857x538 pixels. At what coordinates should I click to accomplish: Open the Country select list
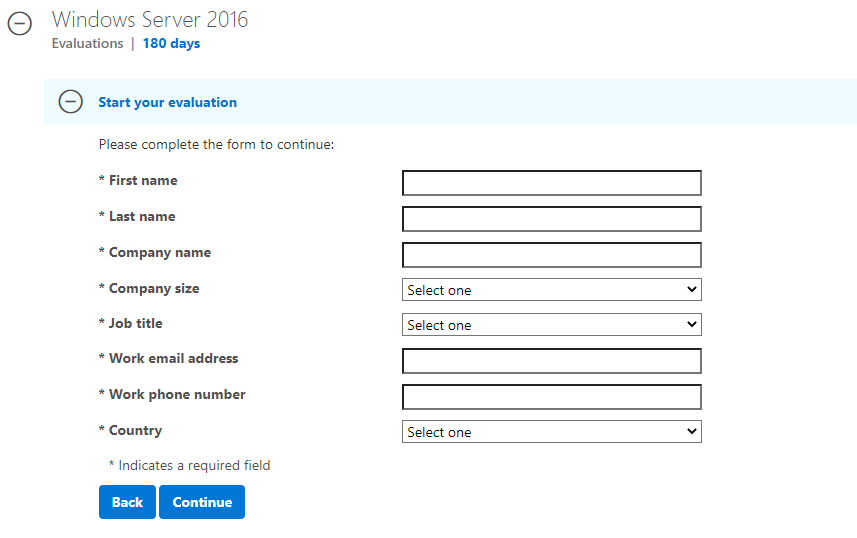551,432
